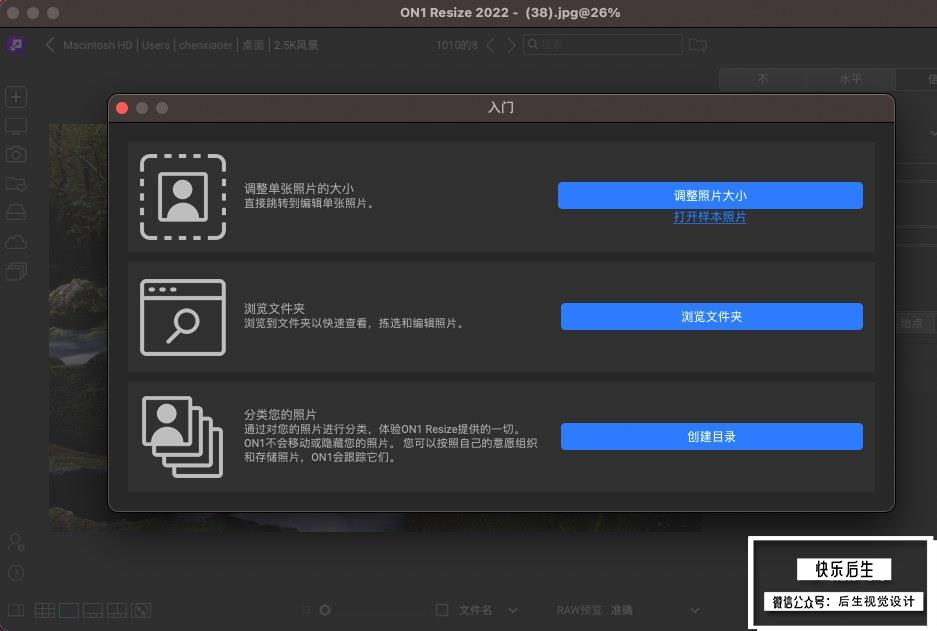This screenshot has height=631, width=937.
Task: Select Macintosh HD in the breadcrumb path
Action: click(97, 45)
